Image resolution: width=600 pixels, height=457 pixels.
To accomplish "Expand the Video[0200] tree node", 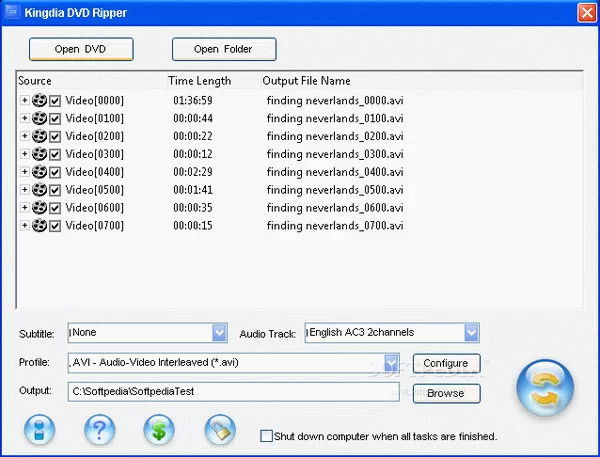I will point(24,136).
